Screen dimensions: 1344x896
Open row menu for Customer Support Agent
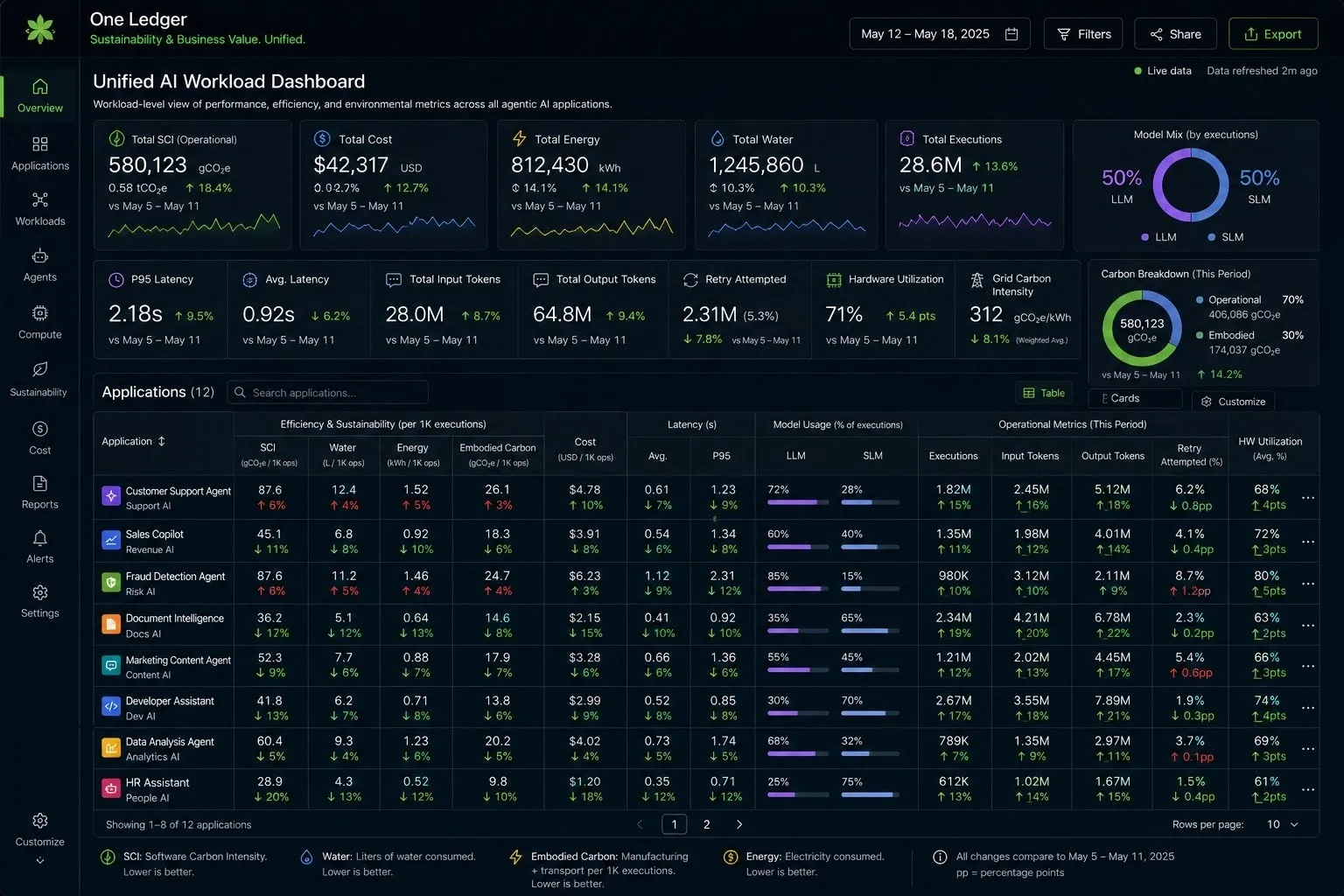[1308, 498]
